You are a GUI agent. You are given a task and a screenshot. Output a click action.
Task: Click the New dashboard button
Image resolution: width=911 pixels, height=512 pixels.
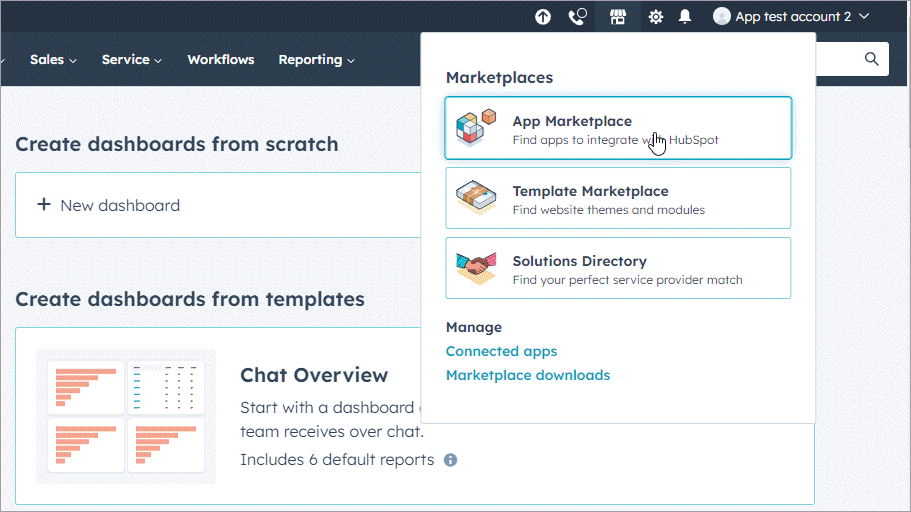[x=218, y=205]
